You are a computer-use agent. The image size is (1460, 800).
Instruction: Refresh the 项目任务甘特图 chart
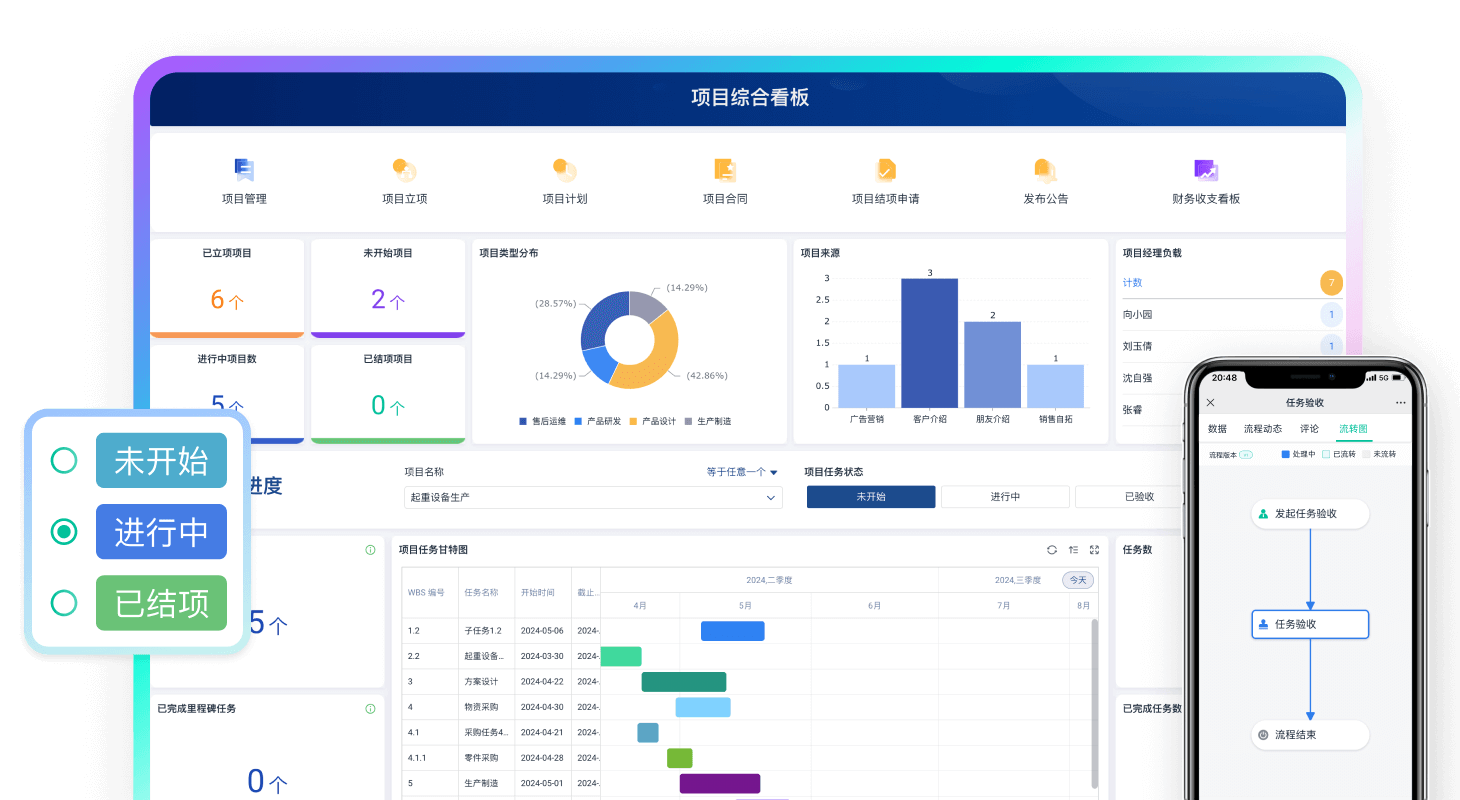(1052, 550)
